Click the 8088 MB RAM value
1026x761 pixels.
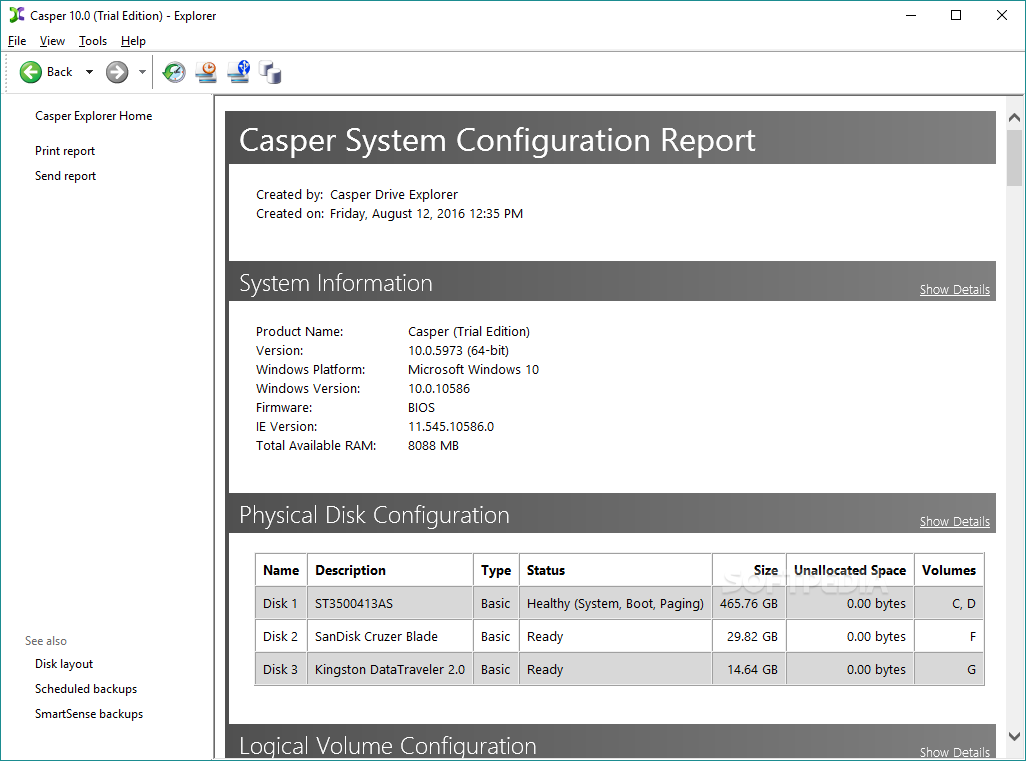(433, 445)
